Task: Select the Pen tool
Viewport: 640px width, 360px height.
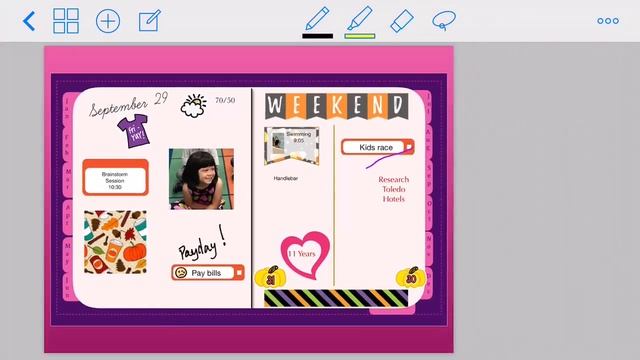Action: coord(318,18)
